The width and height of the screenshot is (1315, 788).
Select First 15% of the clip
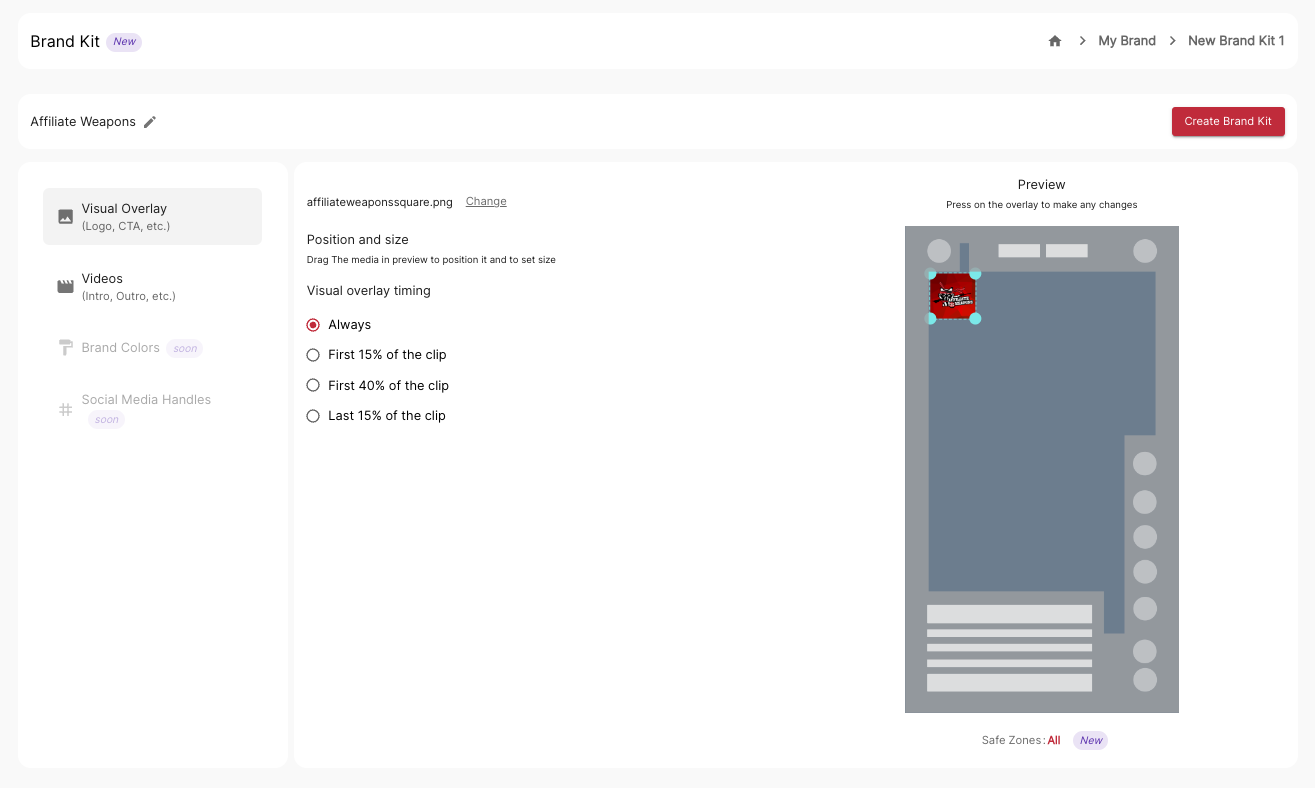(x=313, y=355)
